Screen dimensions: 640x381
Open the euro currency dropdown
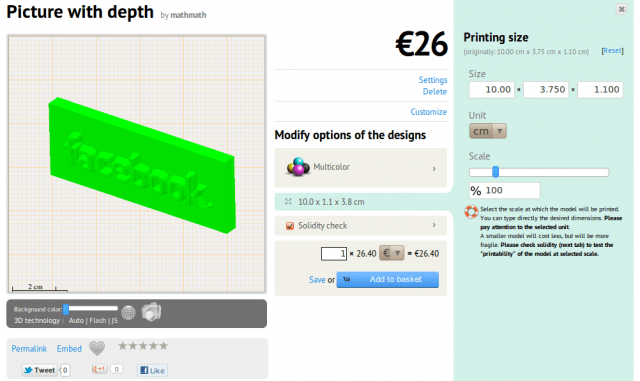pos(391,253)
